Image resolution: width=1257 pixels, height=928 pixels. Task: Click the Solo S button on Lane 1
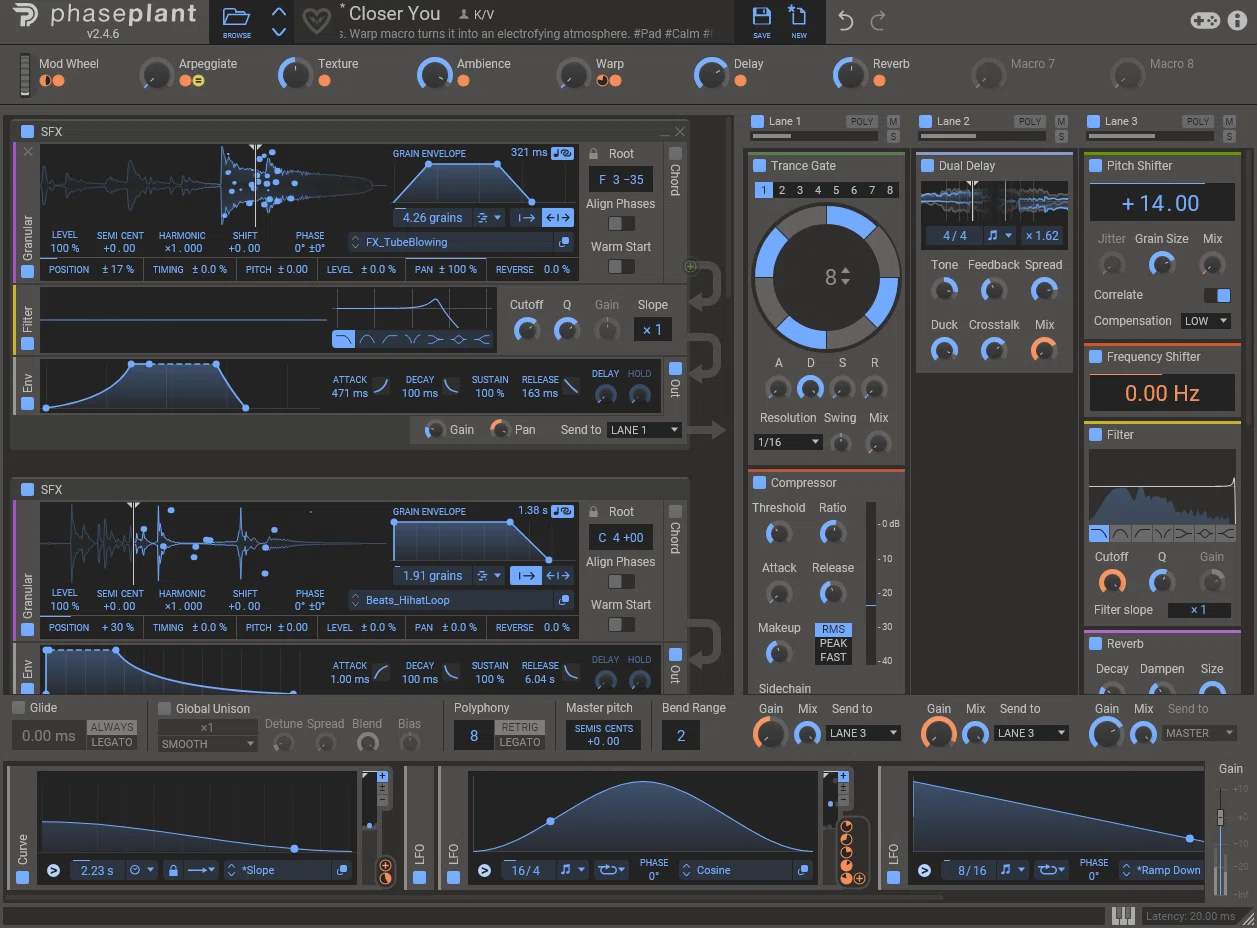(893, 136)
